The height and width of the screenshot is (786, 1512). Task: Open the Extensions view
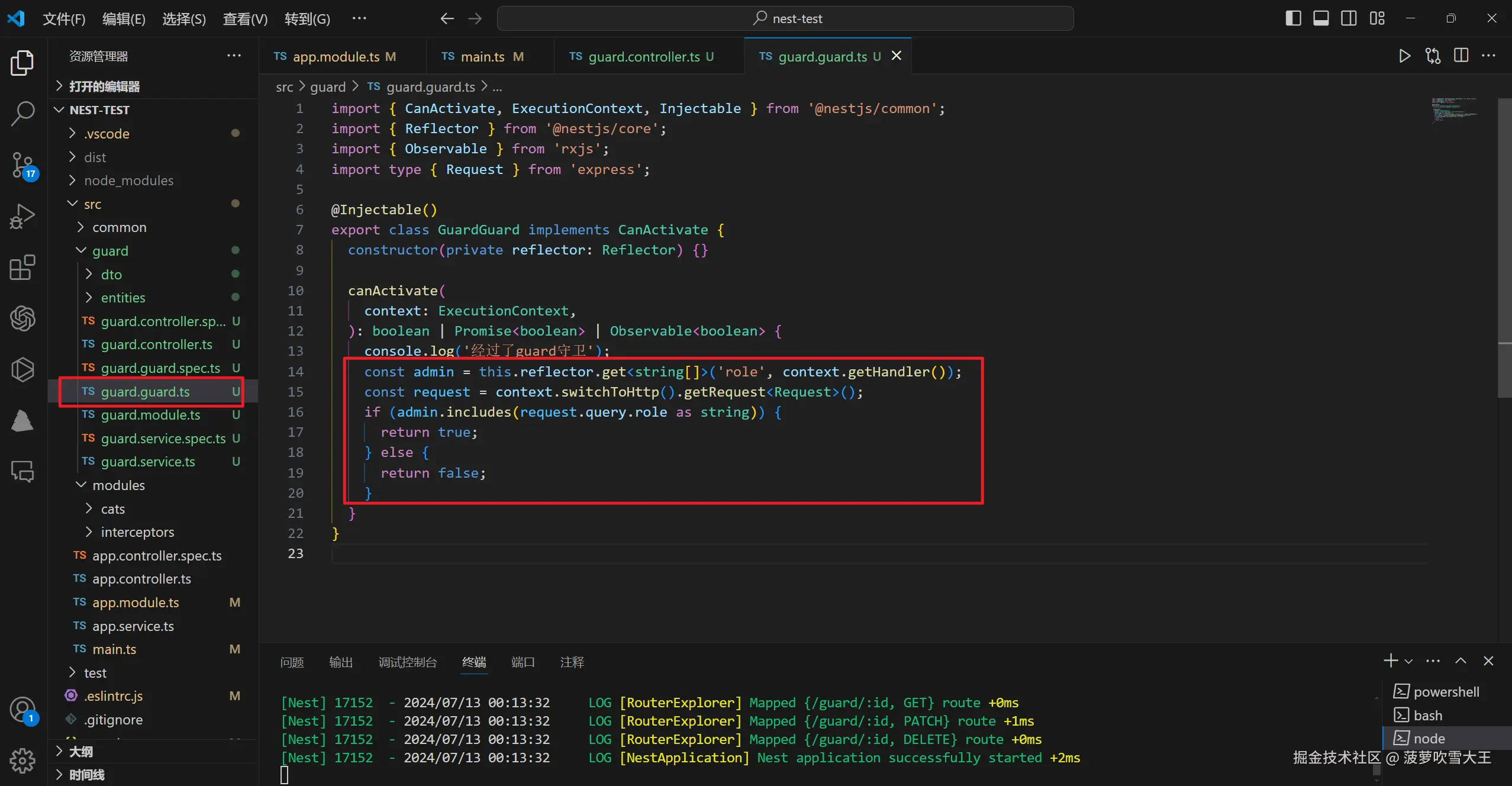22,268
